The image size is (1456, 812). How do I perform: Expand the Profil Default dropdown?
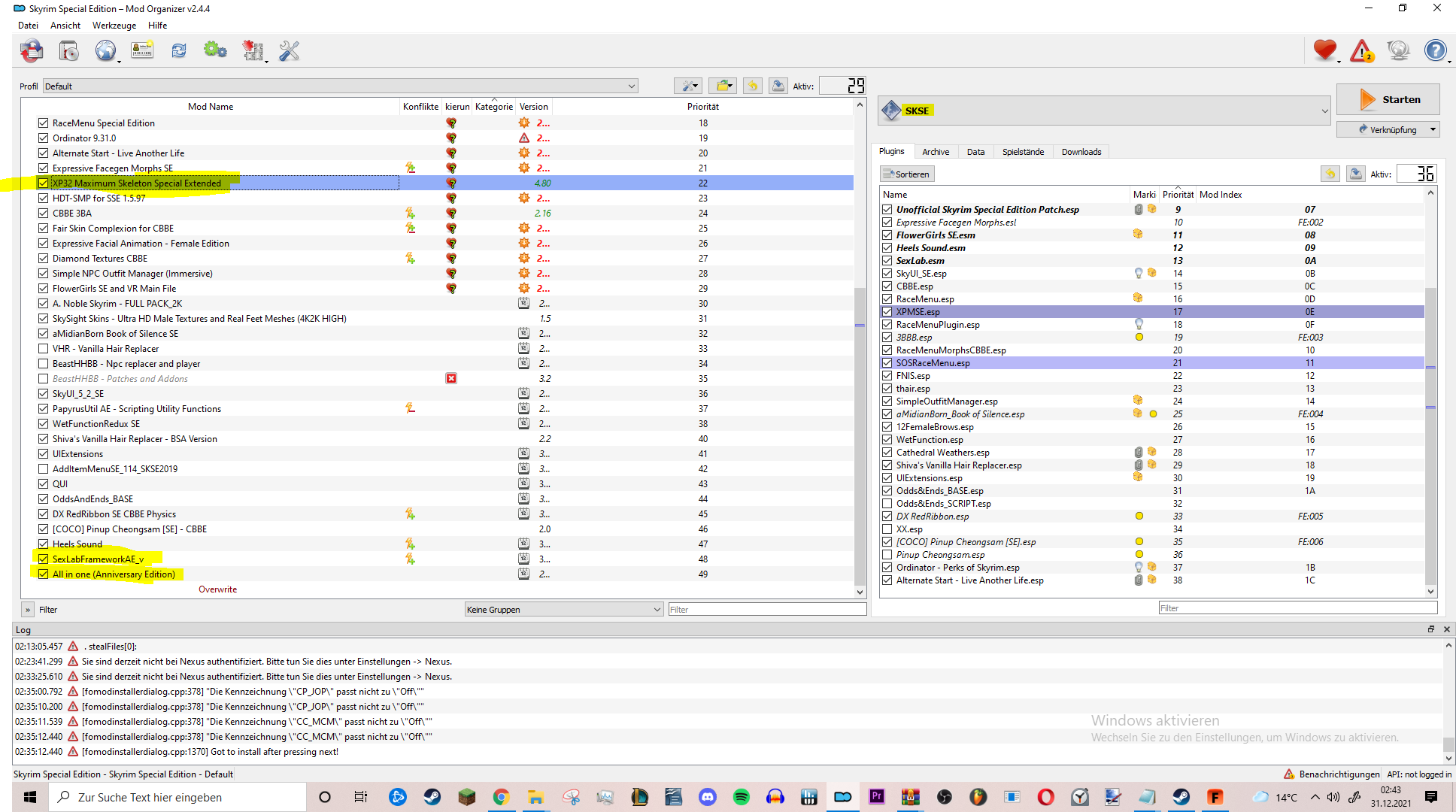(340, 86)
